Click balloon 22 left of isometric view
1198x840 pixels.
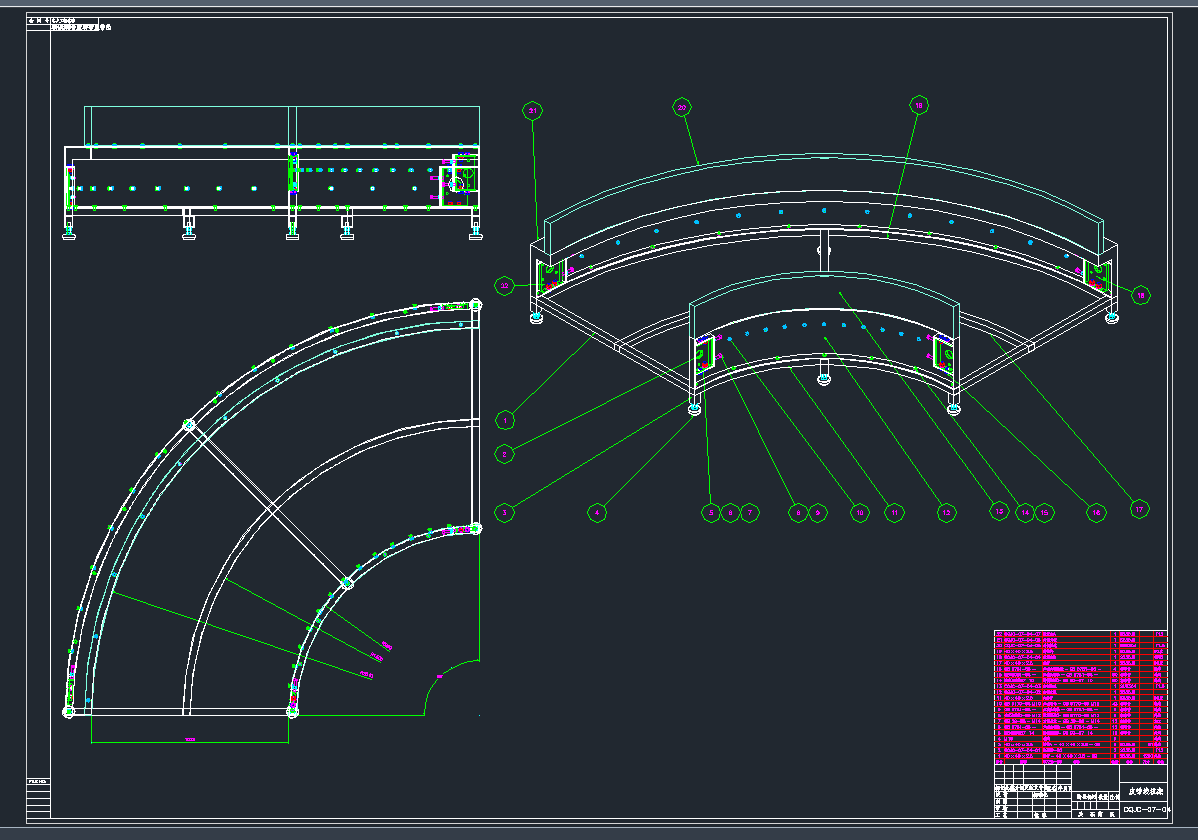(x=505, y=286)
